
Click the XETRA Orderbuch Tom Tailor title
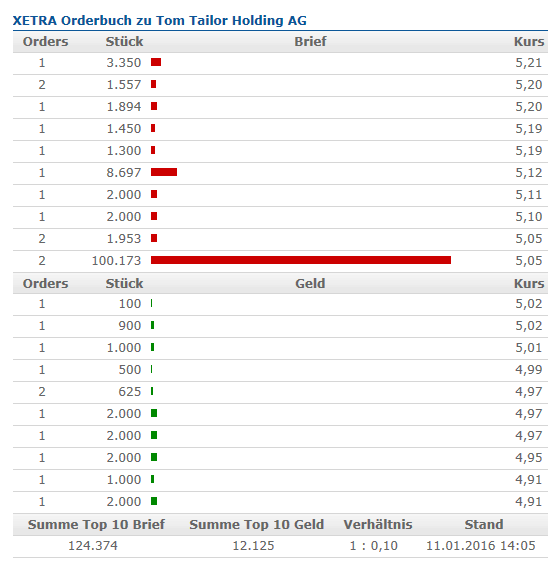tap(160, 21)
